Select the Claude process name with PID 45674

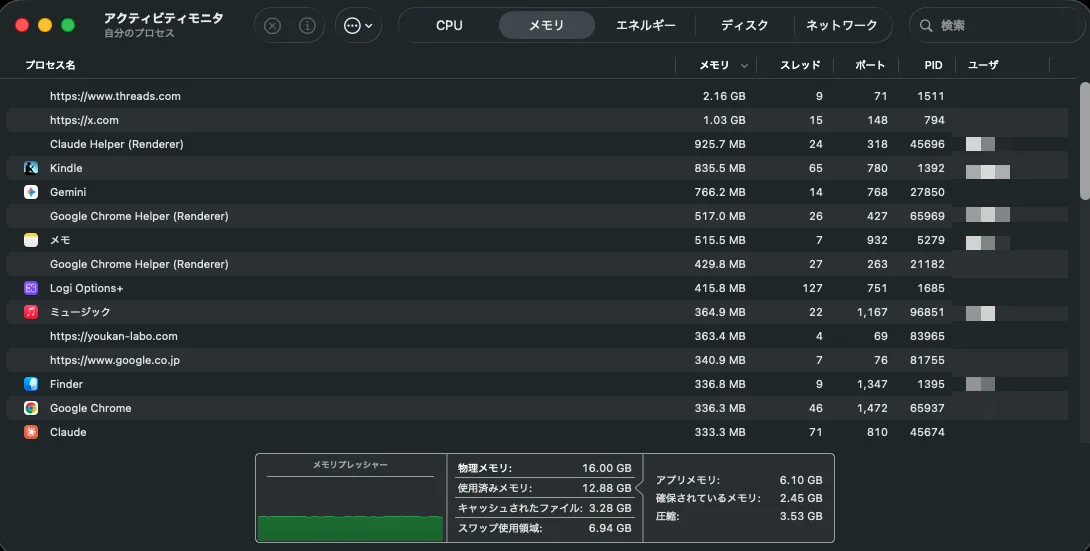(x=68, y=432)
